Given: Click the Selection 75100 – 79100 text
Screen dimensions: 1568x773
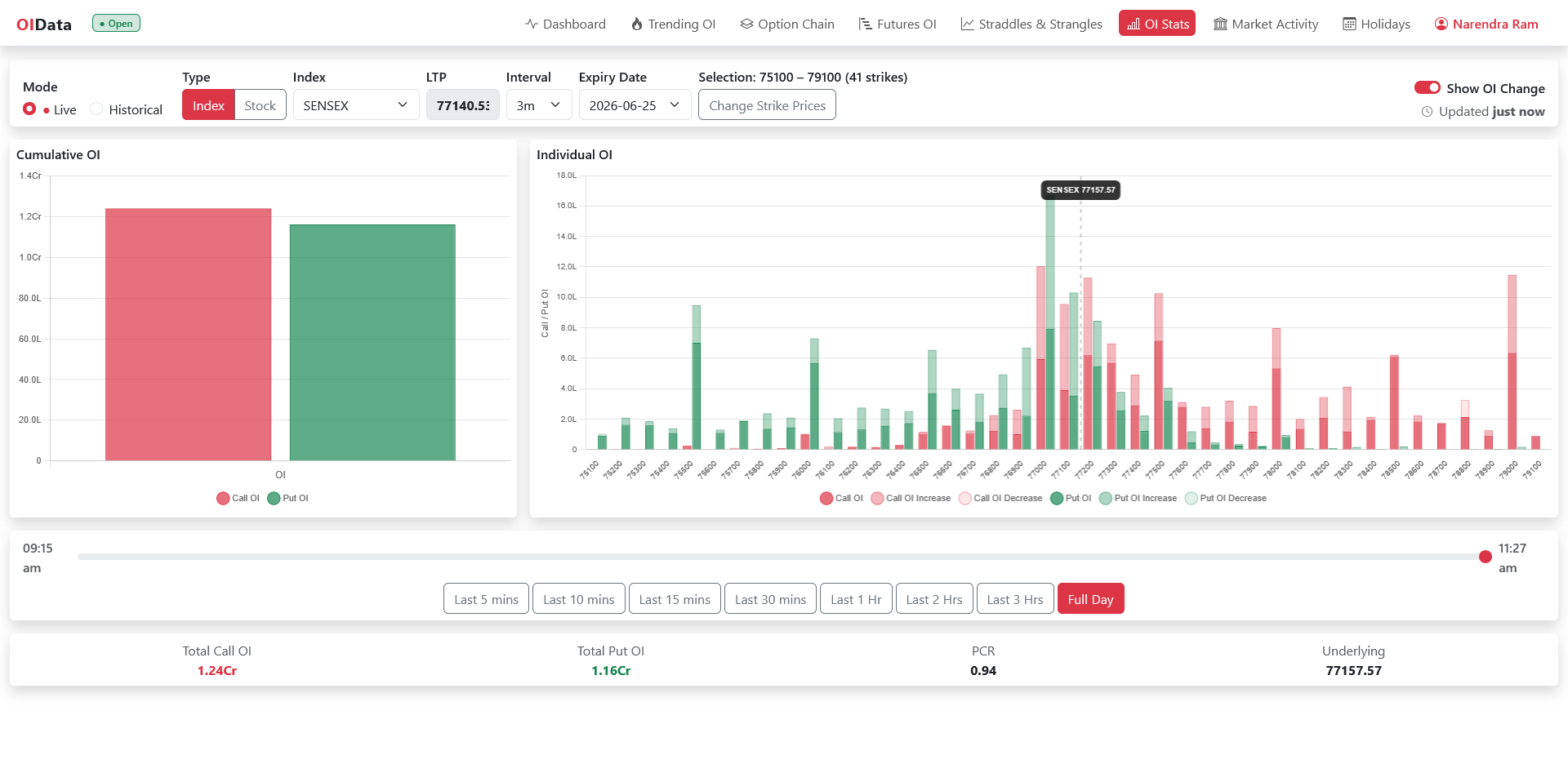Looking at the screenshot, I should [x=803, y=78].
